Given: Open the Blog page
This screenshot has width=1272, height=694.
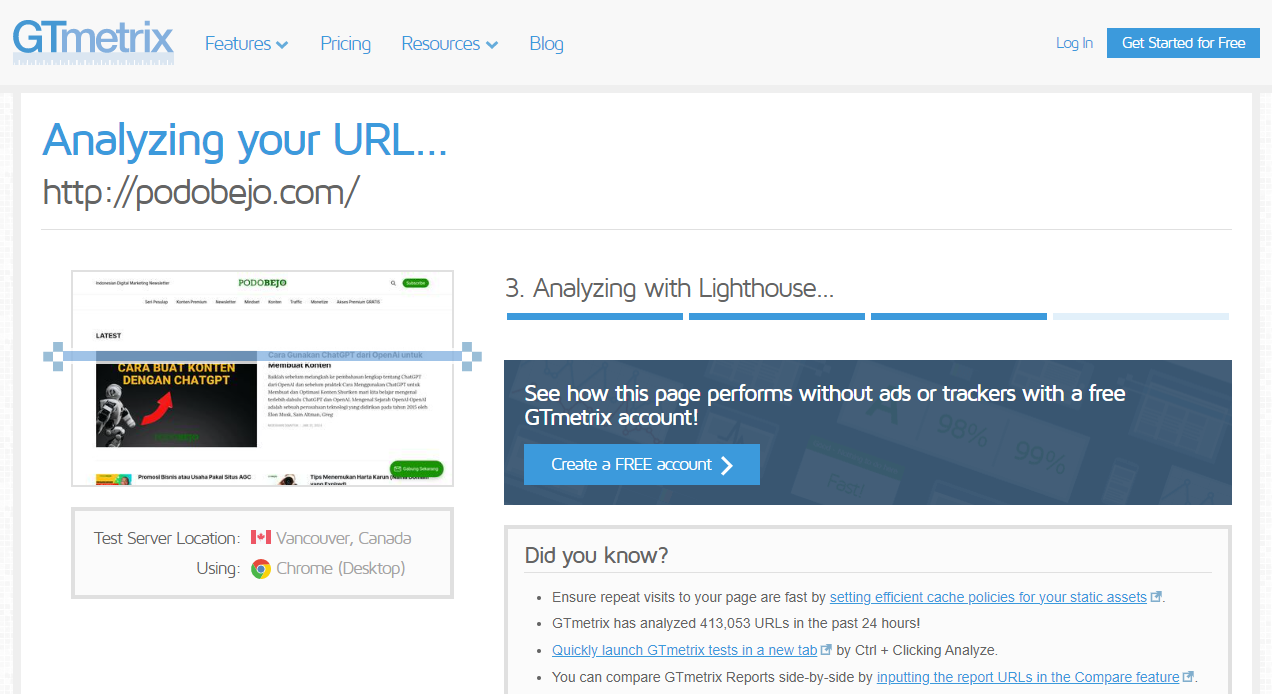Looking at the screenshot, I should pyautogui.click(x=546, y=44).
